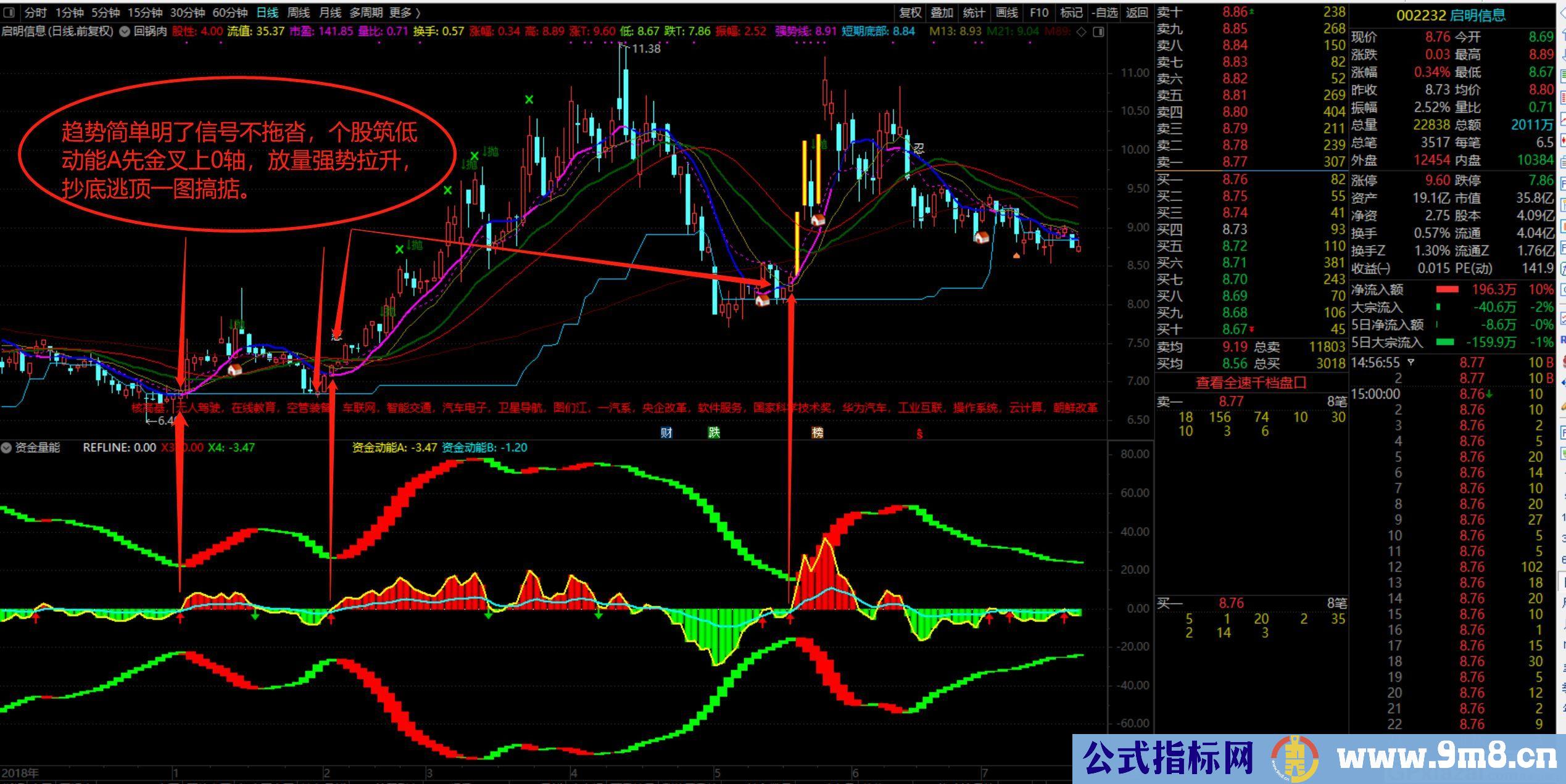Switch to 分时 intraday view

[x=36, y=12]
